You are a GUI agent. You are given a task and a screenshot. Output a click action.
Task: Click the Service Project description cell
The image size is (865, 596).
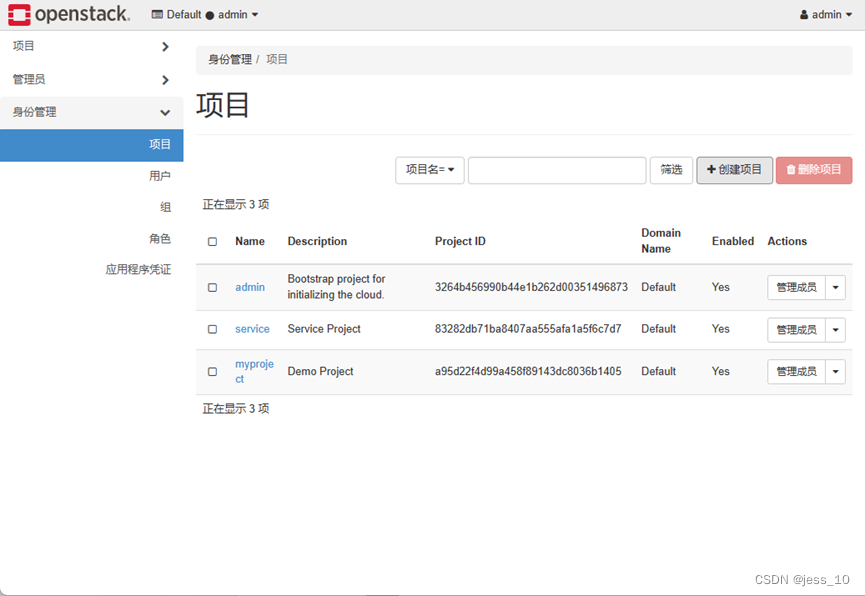pyautogui.click(x=324, y=329)
